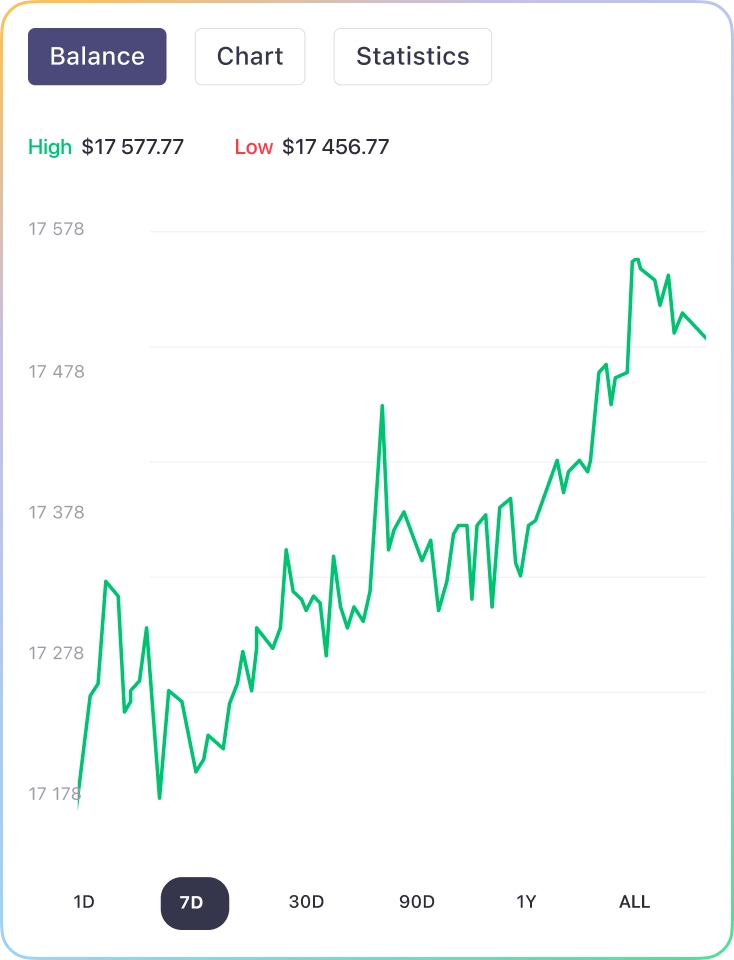The height and width of the screenshot is (960, 734).
Task: Click the tall middle spike on the chart
Action: click(x=382, y=407)
